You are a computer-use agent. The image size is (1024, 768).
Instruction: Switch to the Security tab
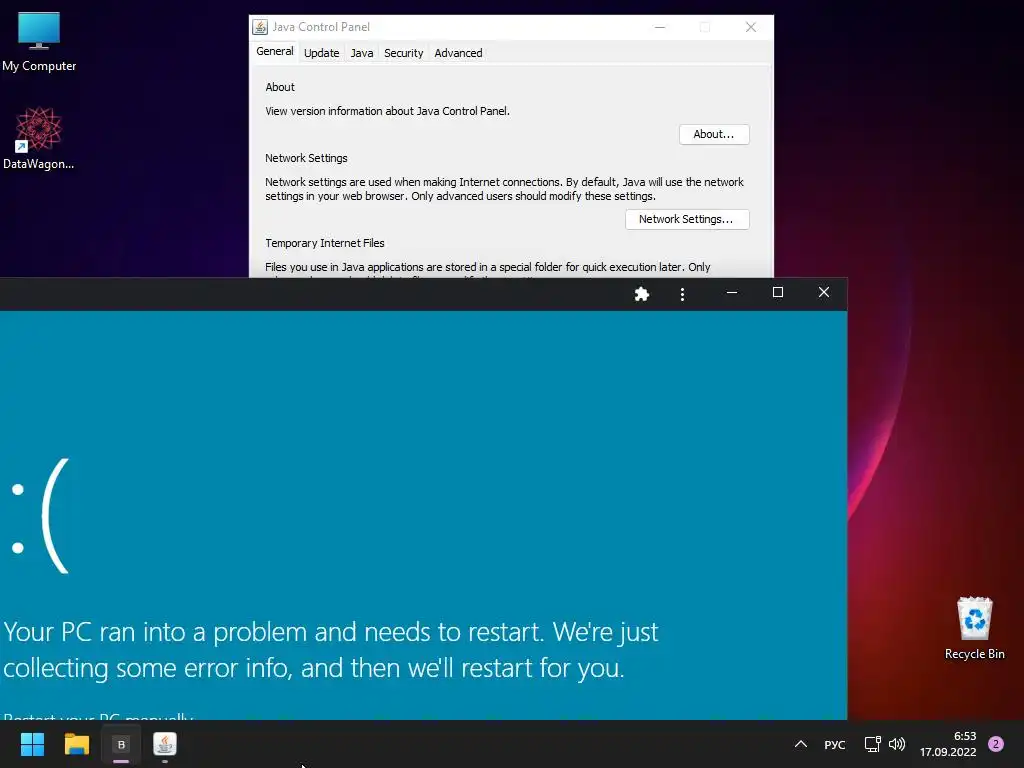[x=404, y=53]
